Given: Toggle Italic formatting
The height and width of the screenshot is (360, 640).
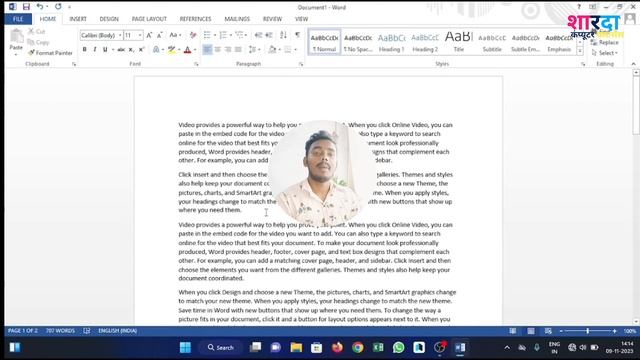Looking at the screenshot, I should pos(95,49).
